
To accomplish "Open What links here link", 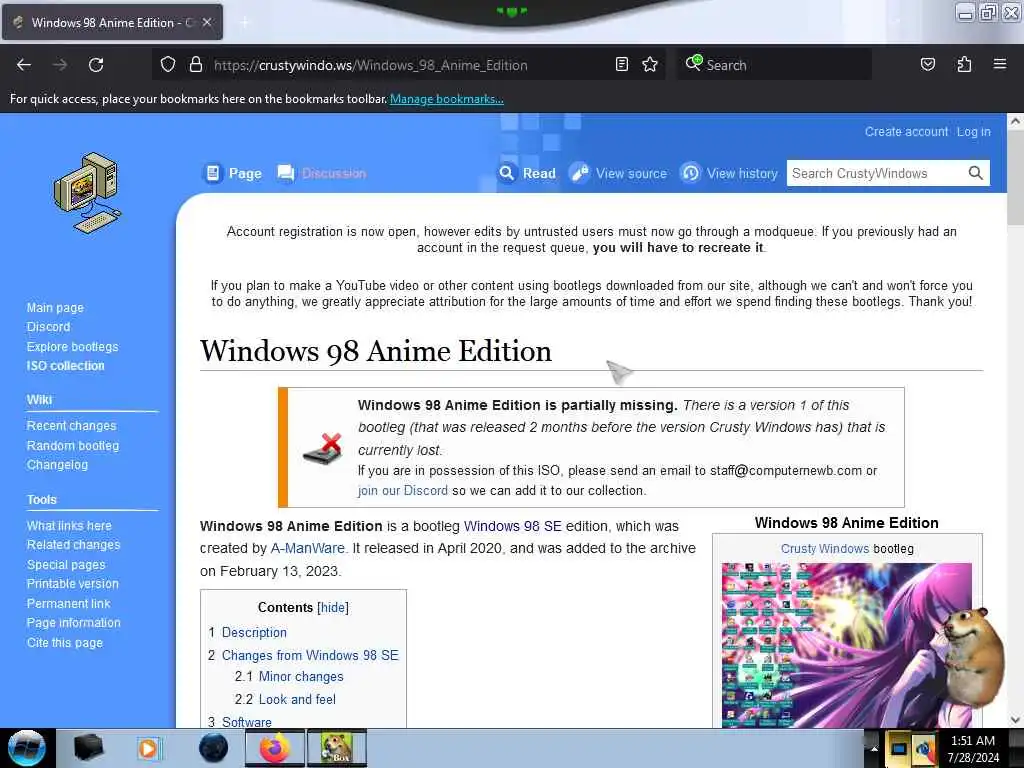I will (x=69, y=525).
